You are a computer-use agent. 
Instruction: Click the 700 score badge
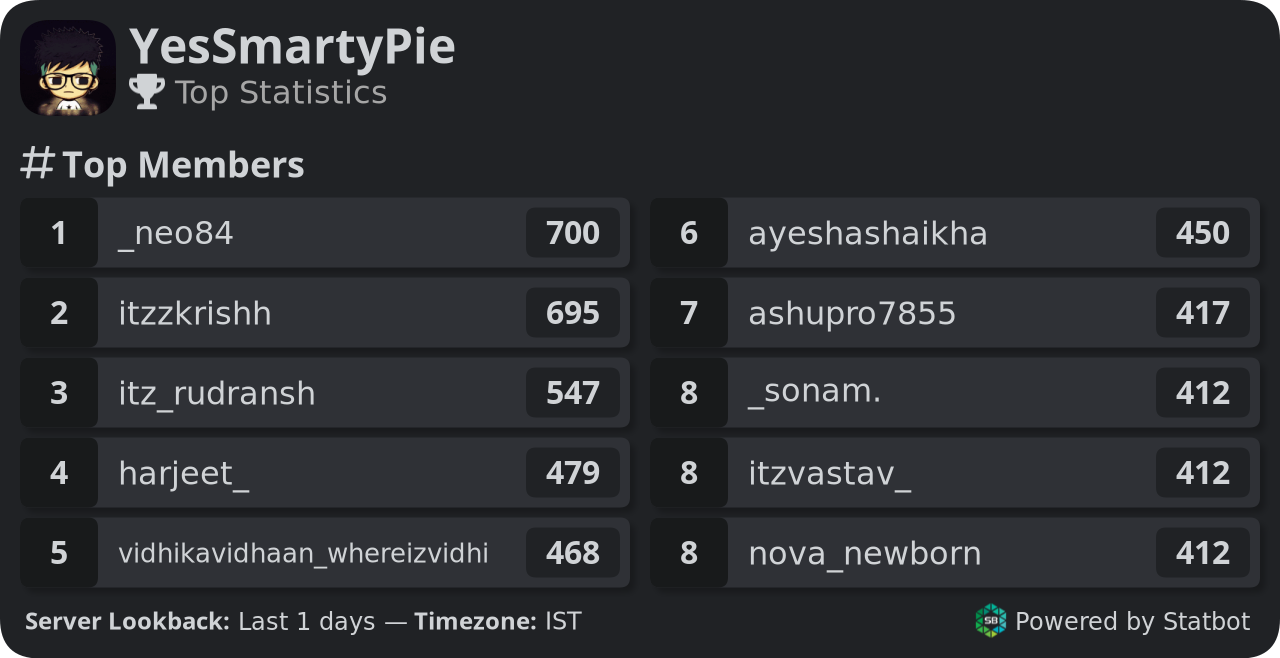(573, 233)
